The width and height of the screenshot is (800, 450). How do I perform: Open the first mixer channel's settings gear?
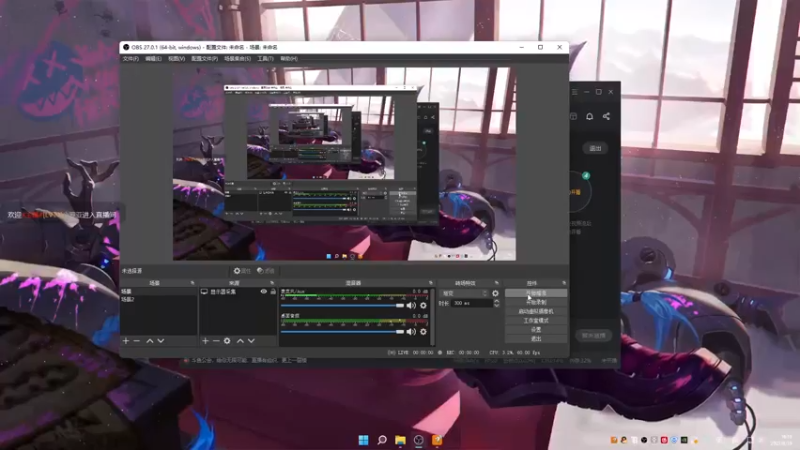(x=423, y=306)
